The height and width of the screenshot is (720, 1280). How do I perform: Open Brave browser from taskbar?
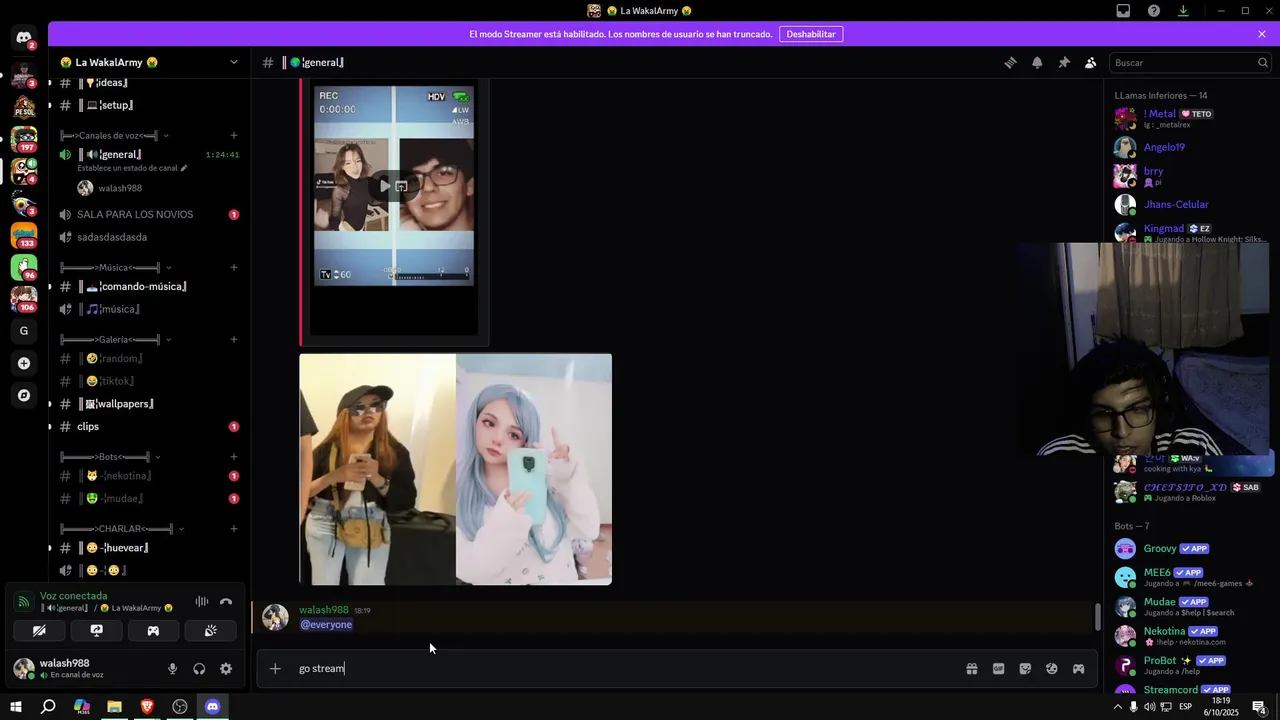147,706
